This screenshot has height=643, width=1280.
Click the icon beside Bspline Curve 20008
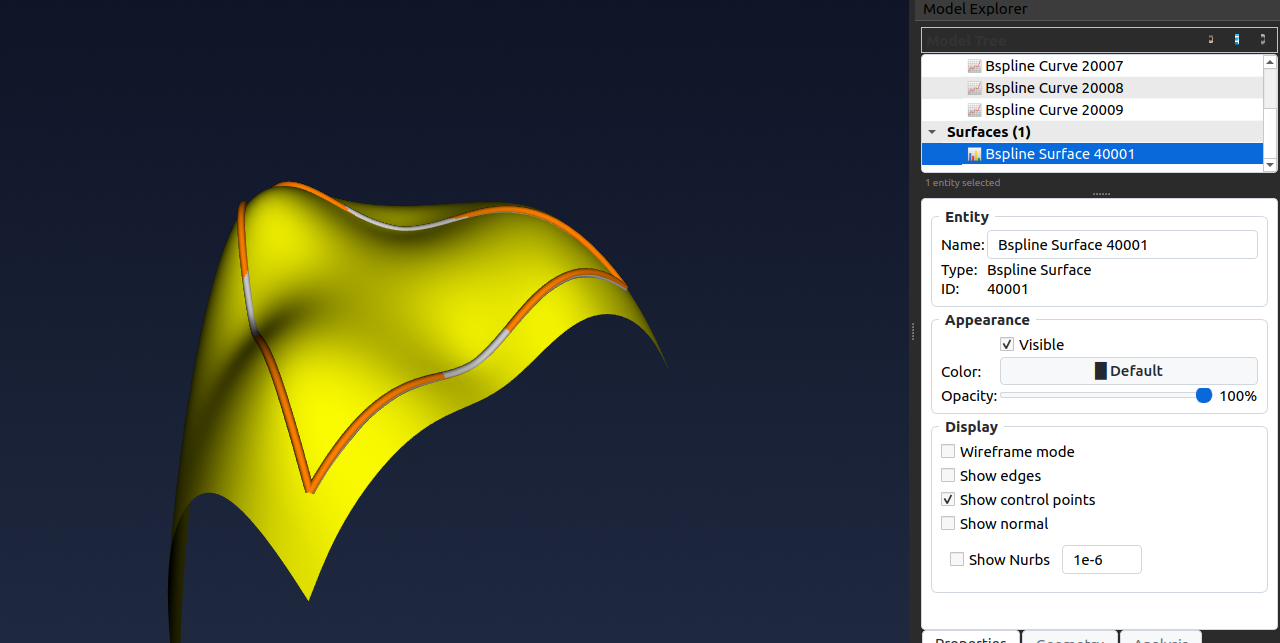[974, 88]
